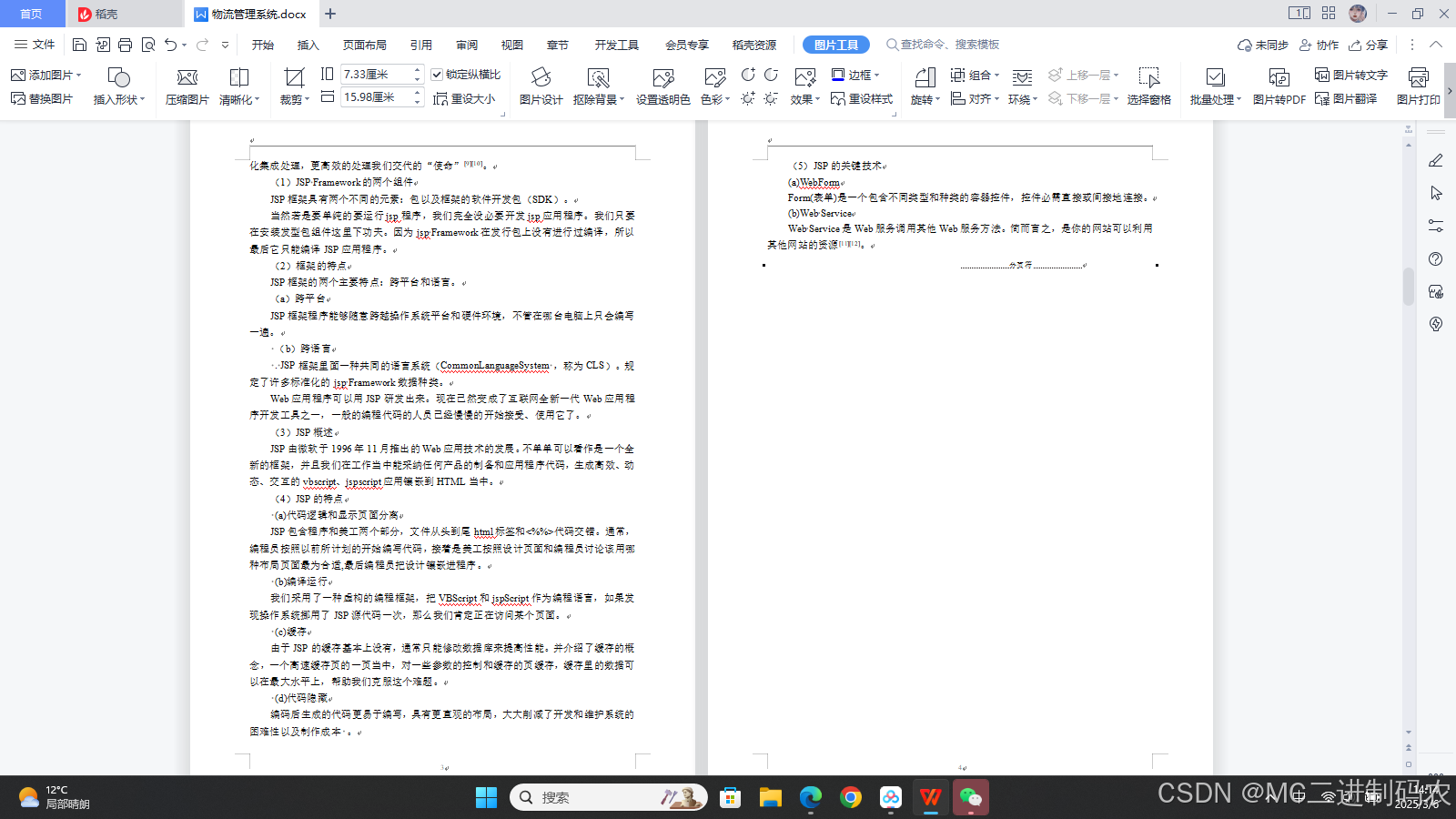Click Compress Picture (压缩图片) icon

point(187,77)
